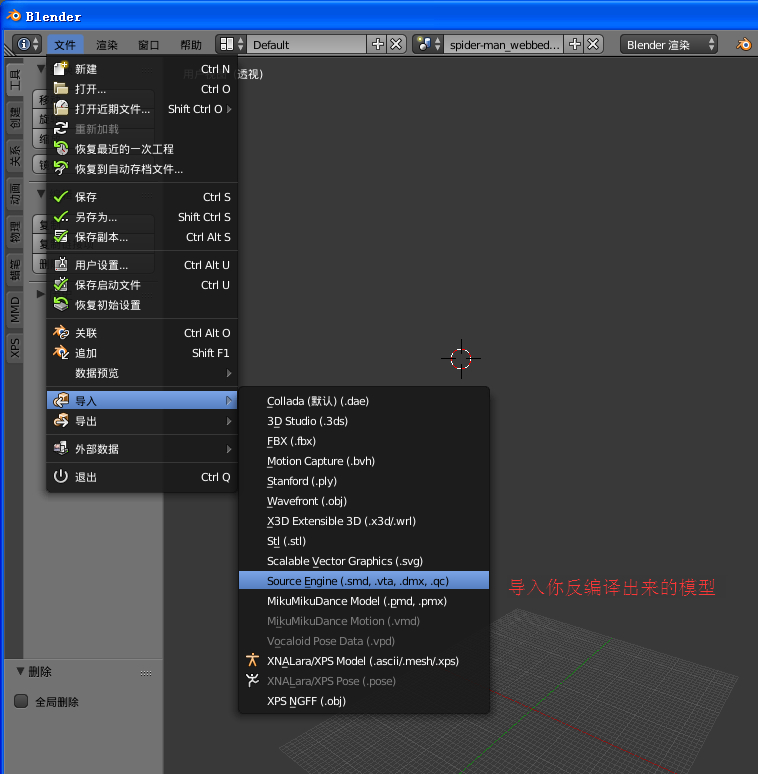Import 3D Studio (.3ds) file

point(364,421)
